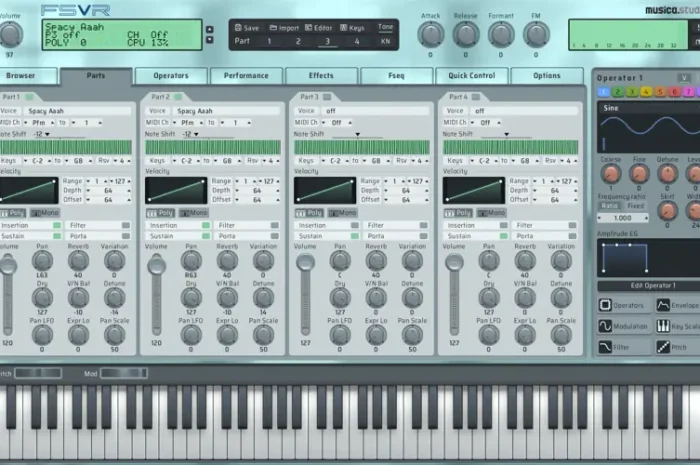Switch Part 1 to Mono mode
Screen dimensions: 700x465
45,213
